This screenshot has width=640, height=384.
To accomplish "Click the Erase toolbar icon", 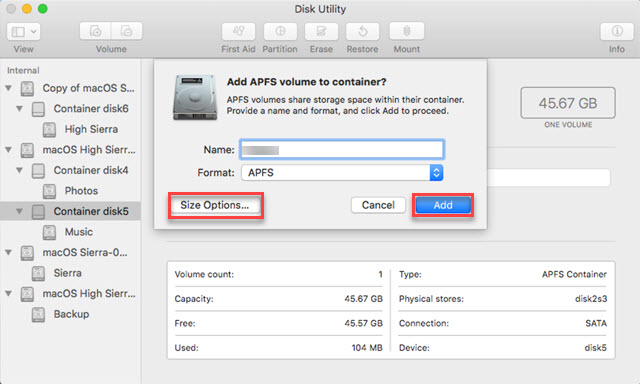I will pos(321,31).
